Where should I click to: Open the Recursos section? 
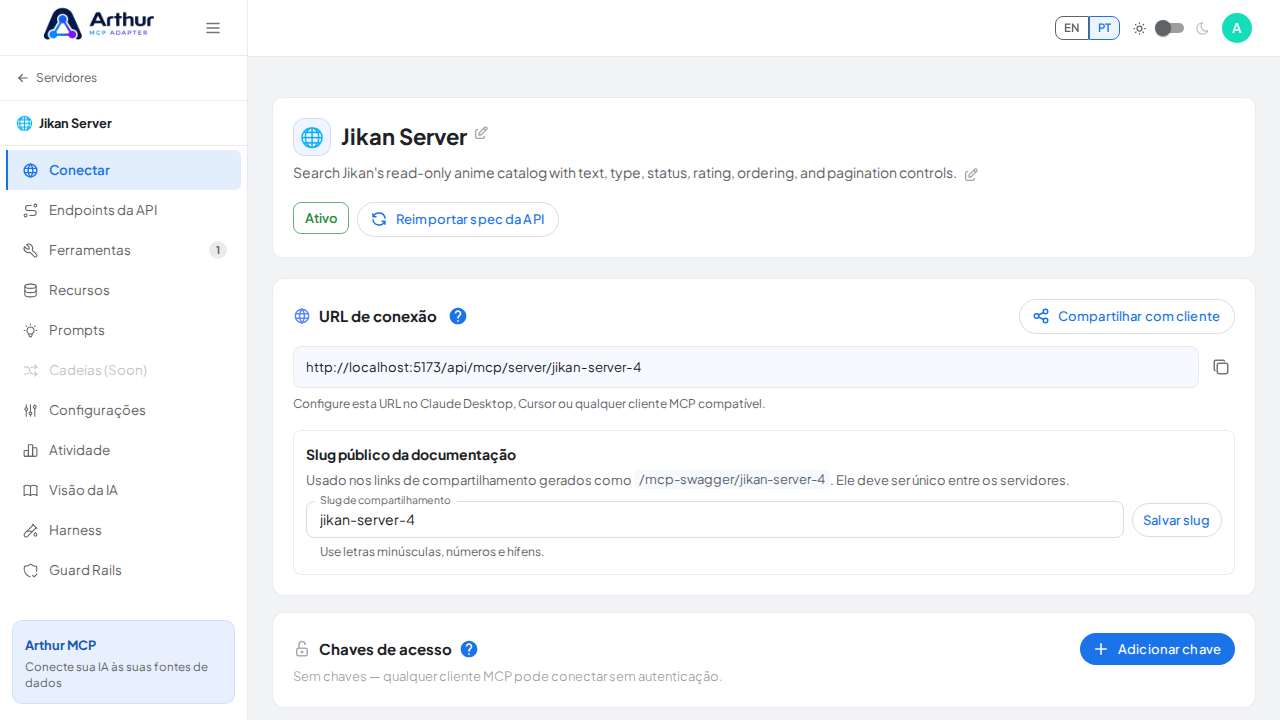pyautogui.click(x=124, y=290)
